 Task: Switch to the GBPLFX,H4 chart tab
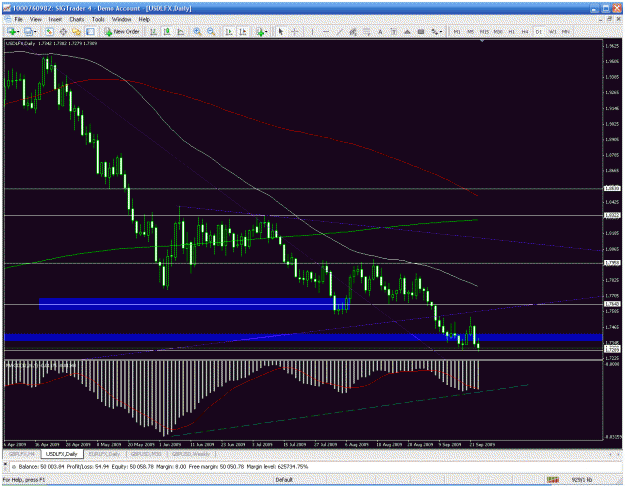coord(22,454)
